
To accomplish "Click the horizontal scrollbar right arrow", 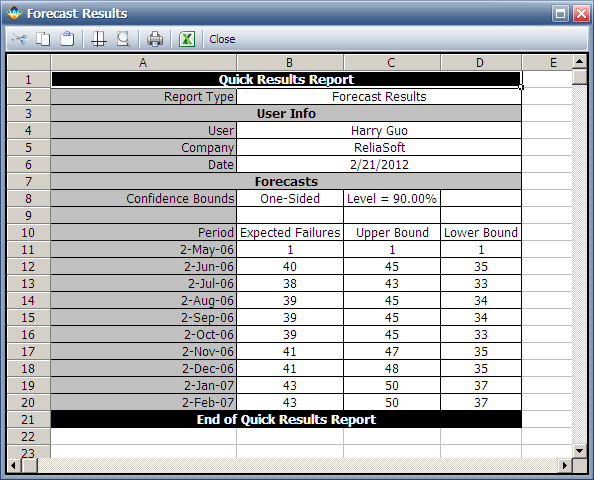I will tap(565, 465).
